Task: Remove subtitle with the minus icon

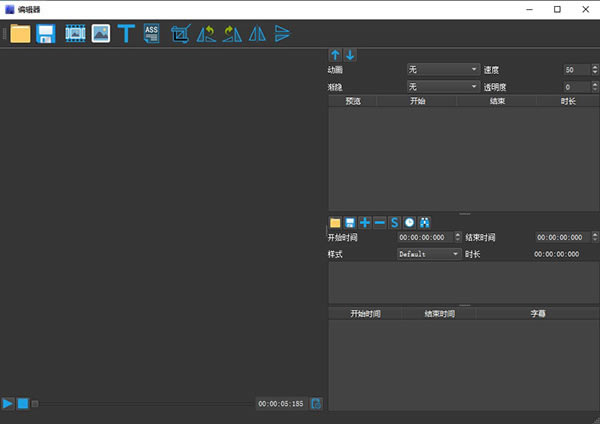Action: [x=380, y=222]
